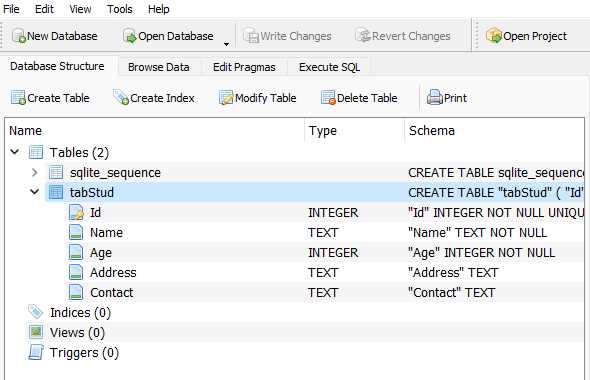Click the Name row TEXT type cell

tap(323, 233)
